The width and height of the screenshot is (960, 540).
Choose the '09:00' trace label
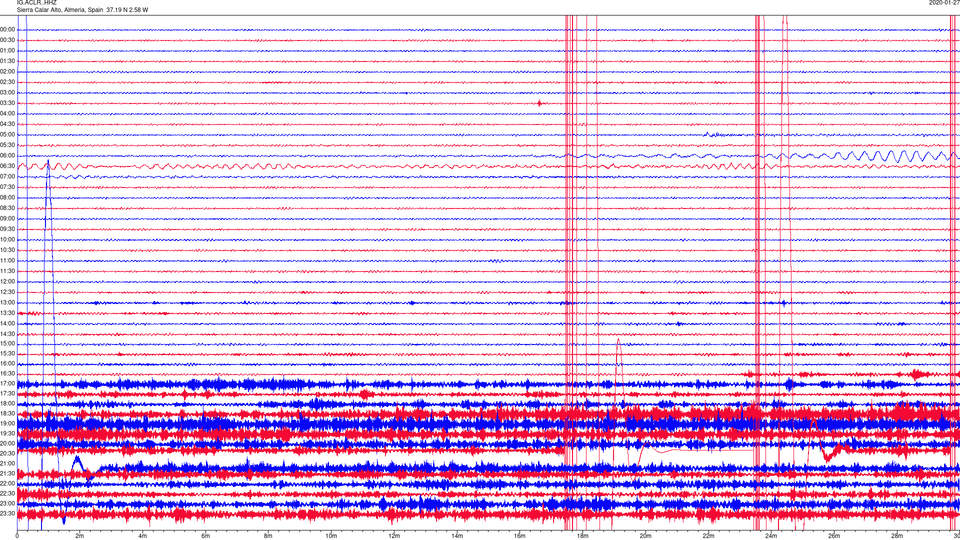pyautogui.click(x=7, y=219)
